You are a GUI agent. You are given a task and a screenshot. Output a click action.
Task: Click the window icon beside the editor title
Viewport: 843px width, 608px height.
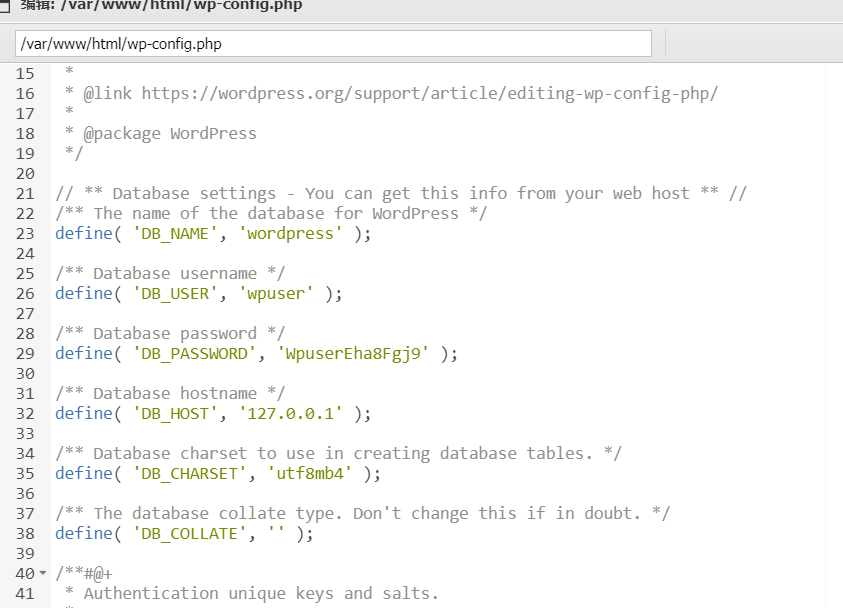coord(5,5)
